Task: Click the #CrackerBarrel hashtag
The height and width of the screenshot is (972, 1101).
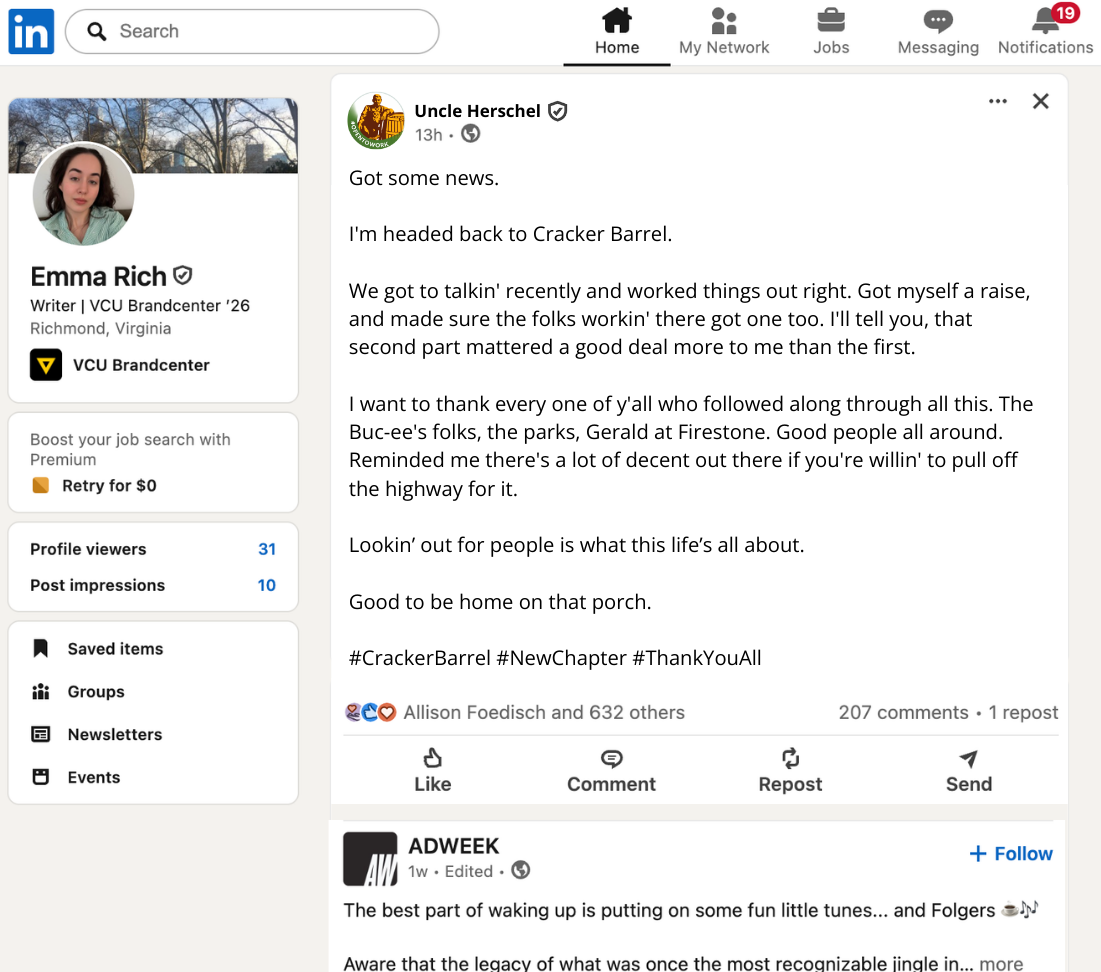Action: coord(419,658)
